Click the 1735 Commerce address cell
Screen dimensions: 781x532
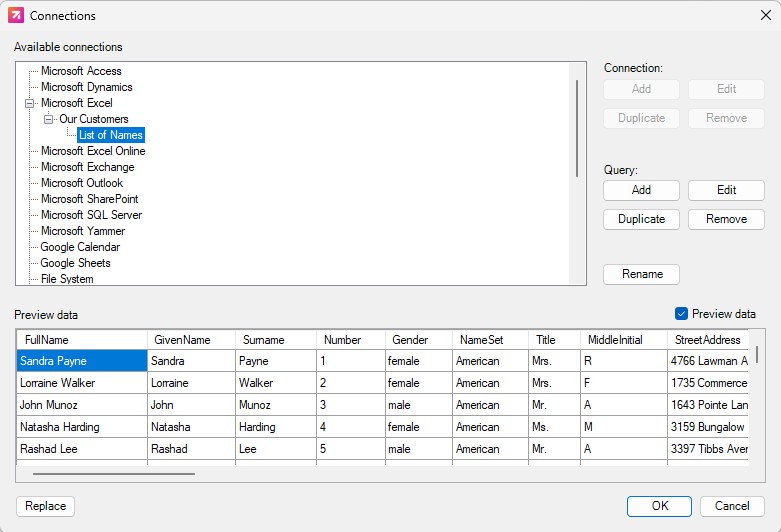coord(708,383)
